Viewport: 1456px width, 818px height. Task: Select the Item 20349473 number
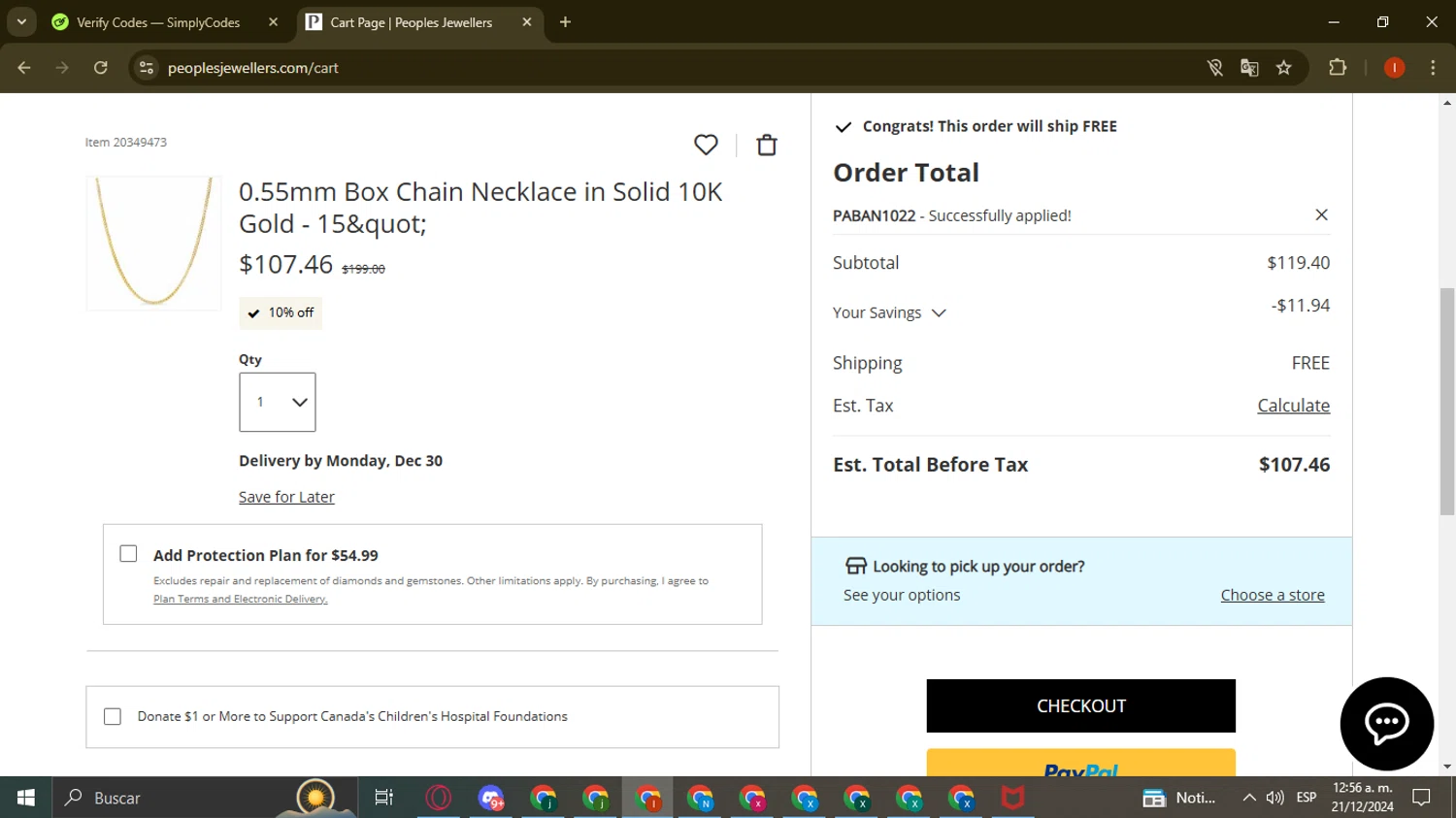pyautogui.click(x=126, y=143)
